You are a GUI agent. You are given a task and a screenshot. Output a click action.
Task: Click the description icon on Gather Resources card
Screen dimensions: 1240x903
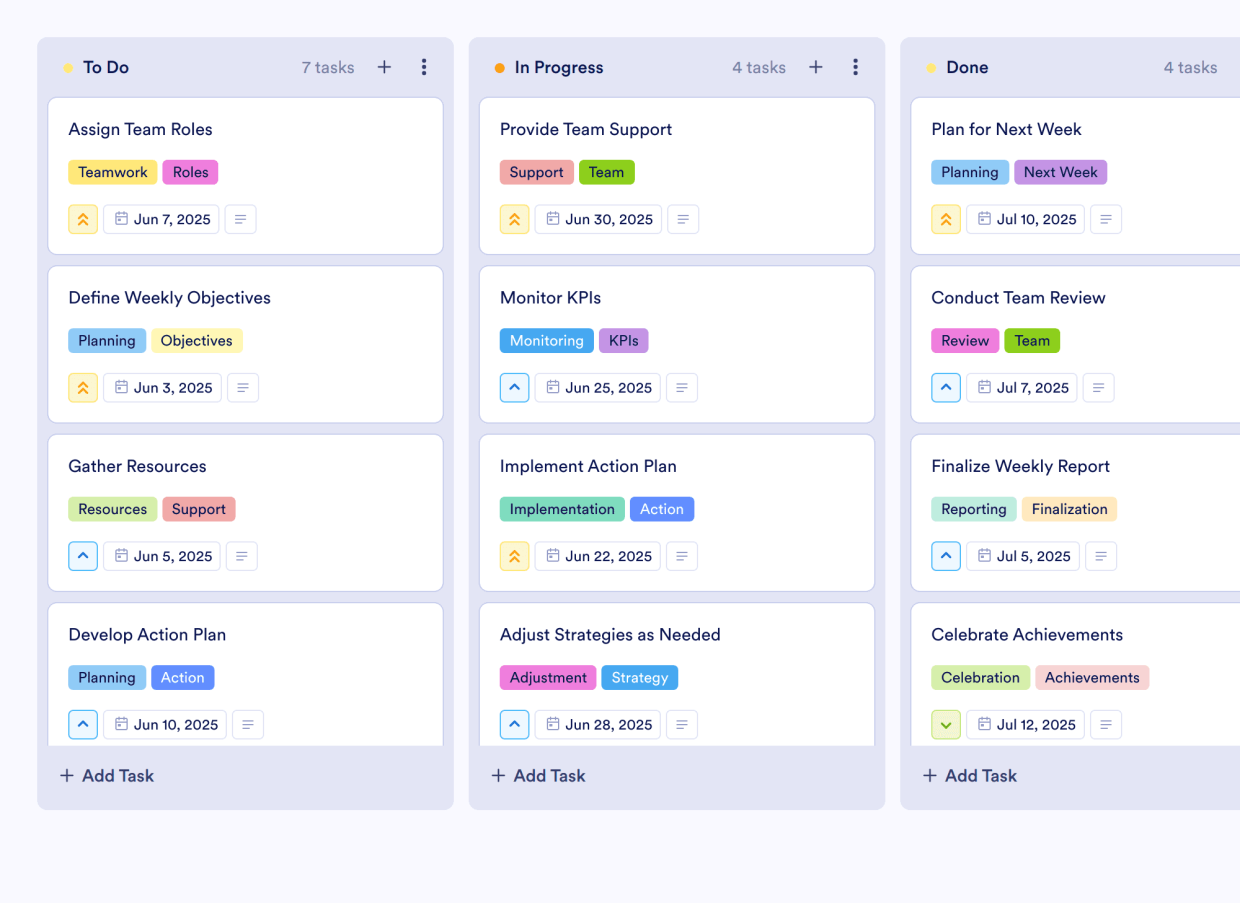[x=241, y=556]
